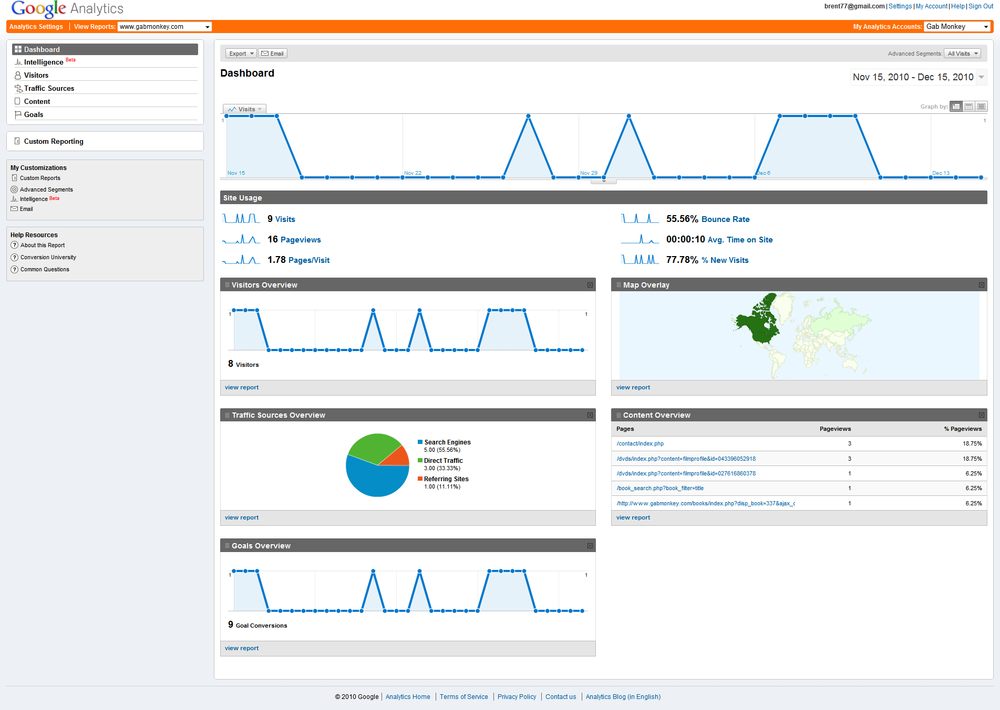Close the Map Overlay widget
Image resolution: width=1000 pixels, height=710 pixels.
pos(982,285)
